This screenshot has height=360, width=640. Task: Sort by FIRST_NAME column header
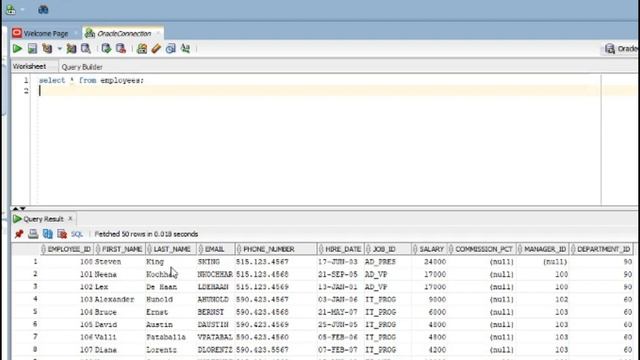(119, 249)
